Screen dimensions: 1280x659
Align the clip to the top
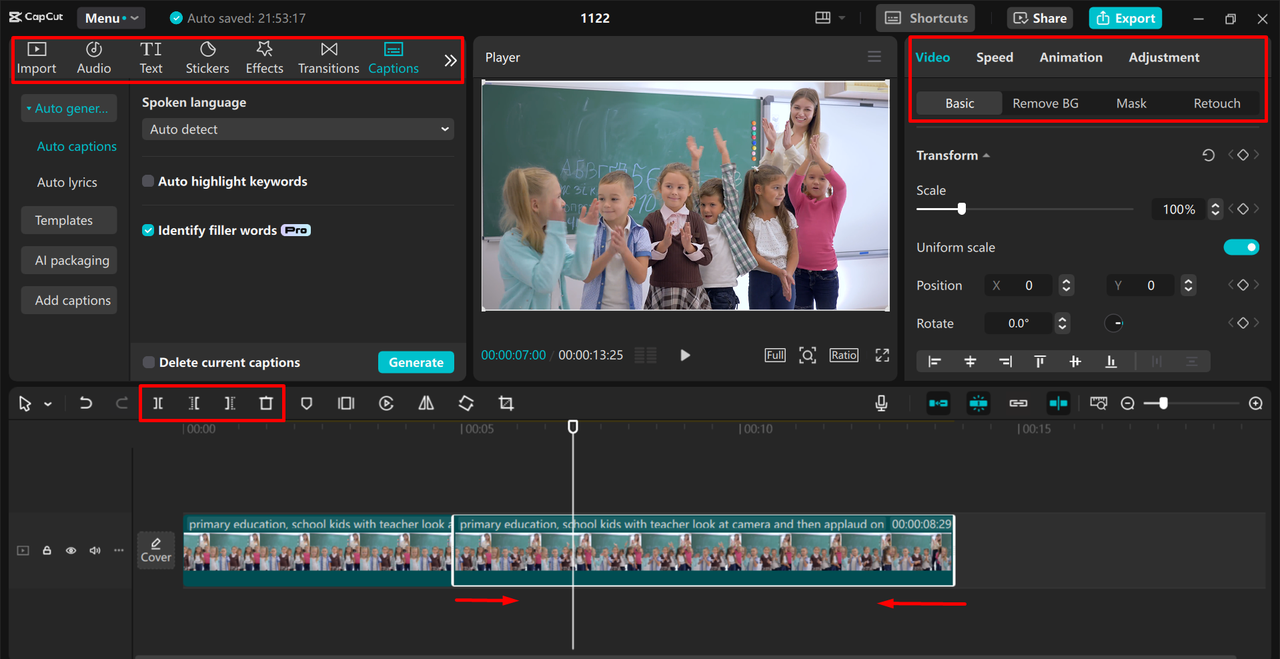[1040, 361]
